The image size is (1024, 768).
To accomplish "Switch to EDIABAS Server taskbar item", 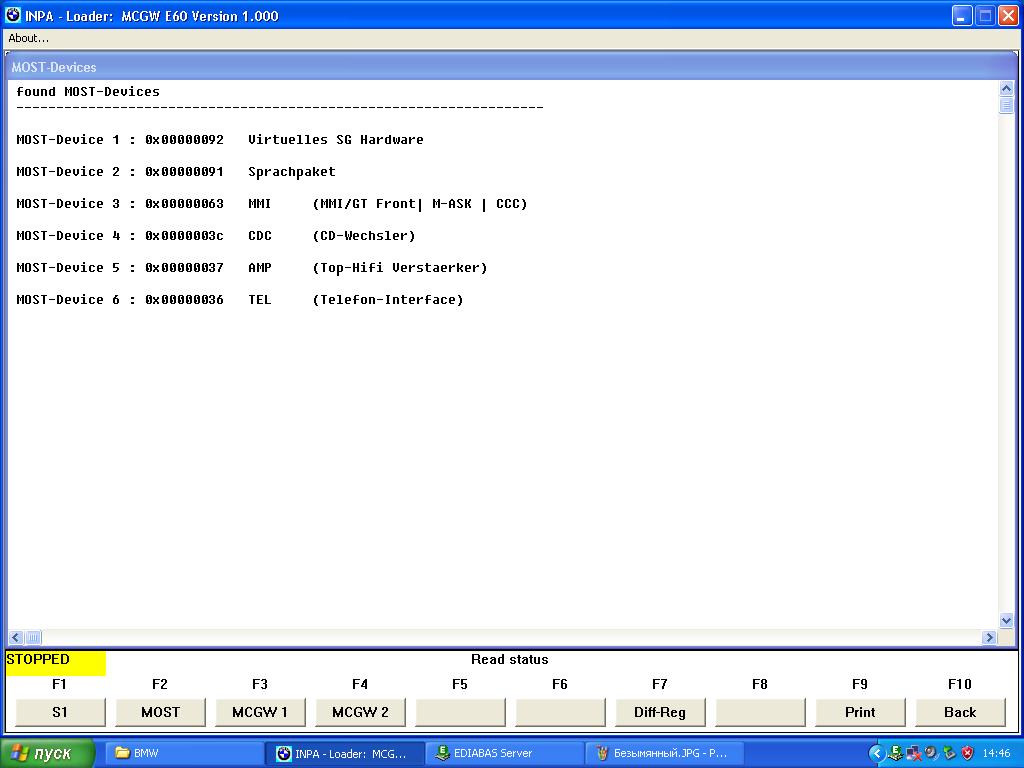I will pyautogui.click(x=504, y=753).
